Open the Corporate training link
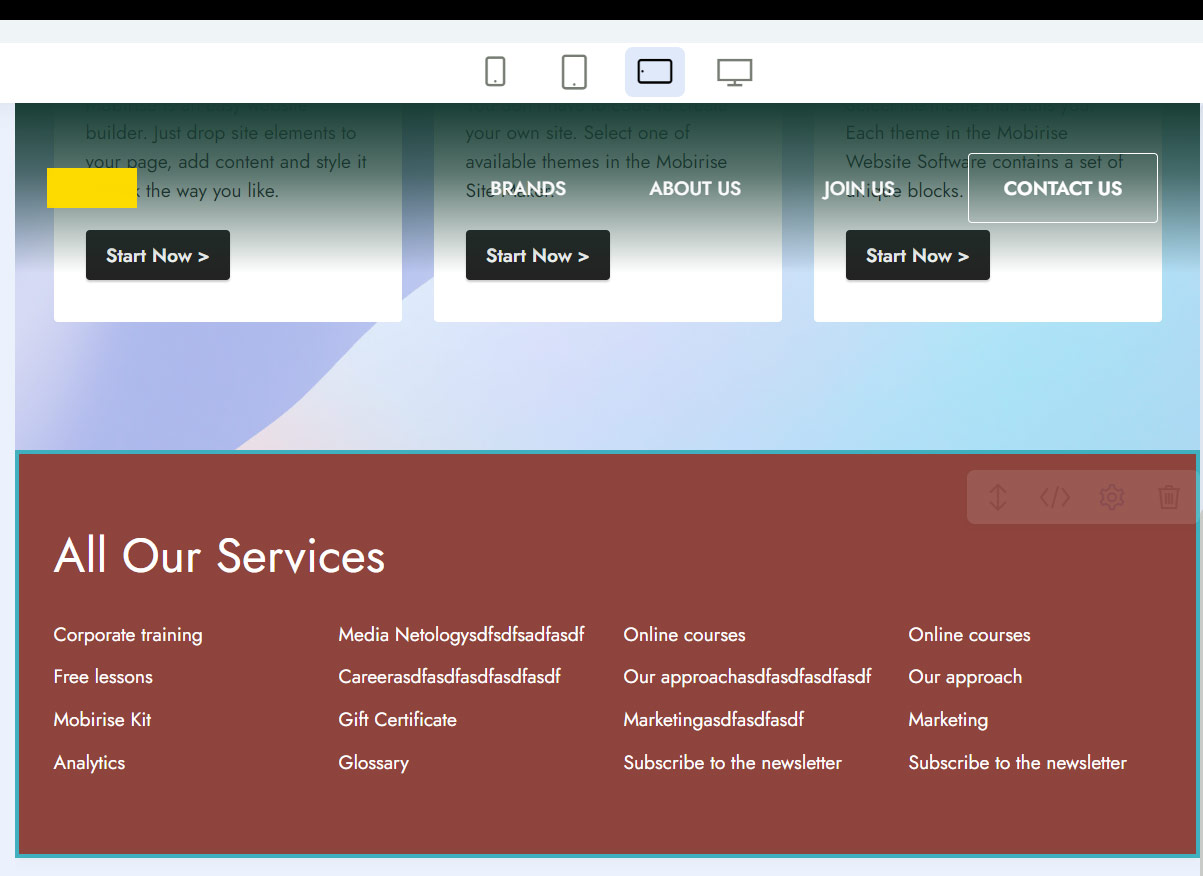Screen dimensions: 1203x876 [x=128, y=635]
